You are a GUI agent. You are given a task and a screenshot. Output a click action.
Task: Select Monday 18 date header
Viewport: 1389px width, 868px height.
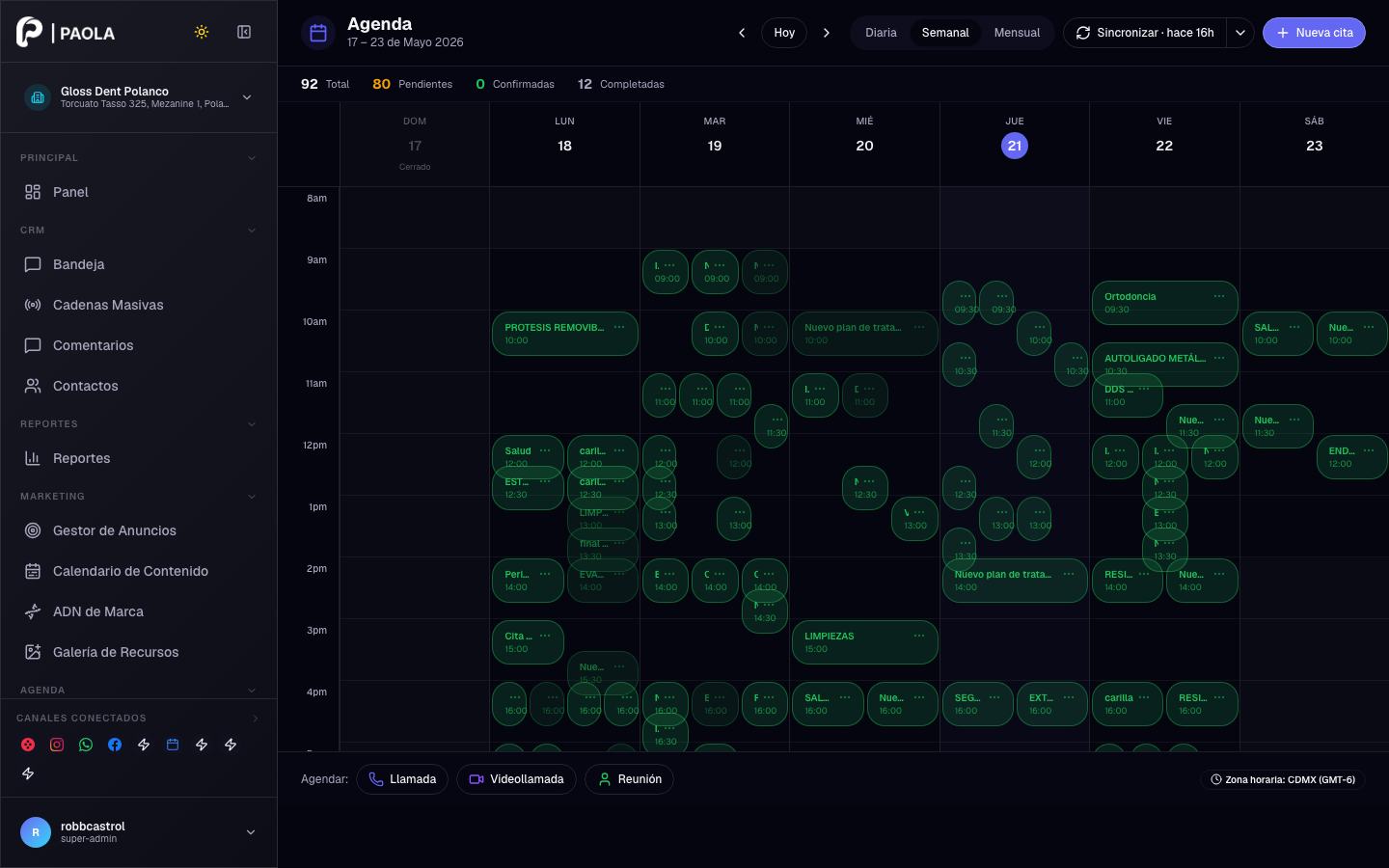coord(564,146)
